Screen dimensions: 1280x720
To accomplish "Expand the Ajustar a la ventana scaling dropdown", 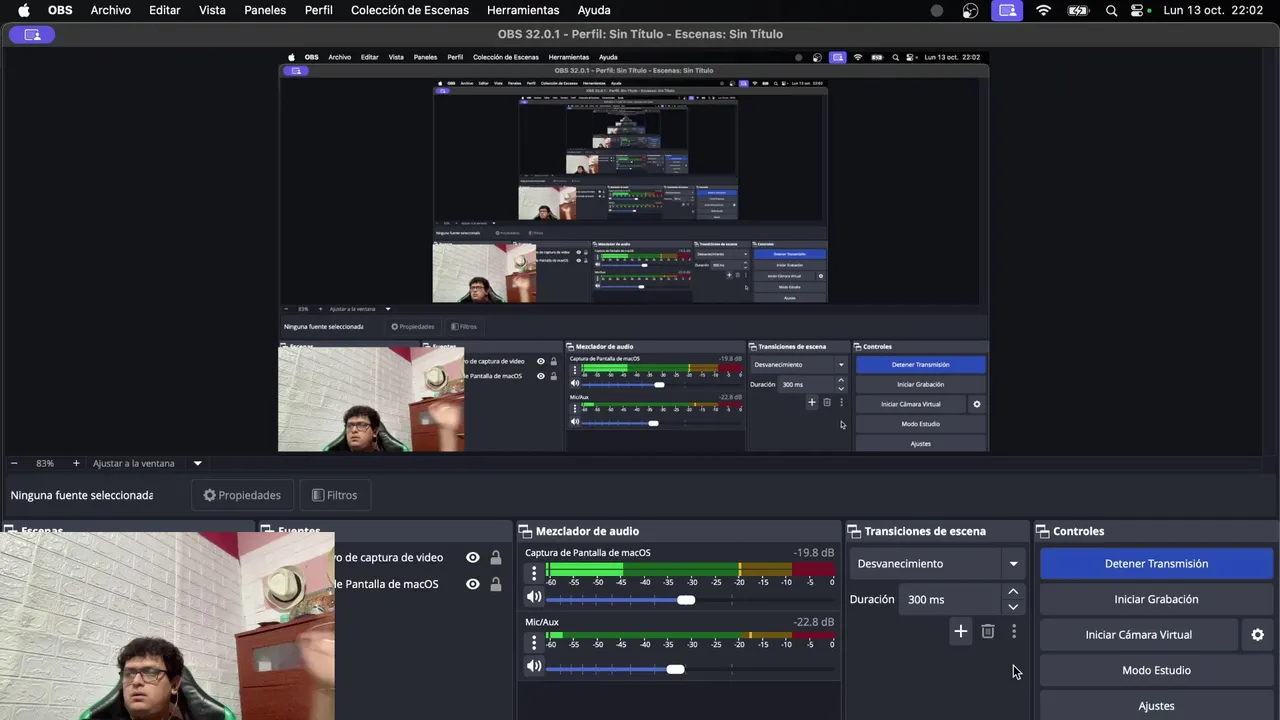I will (197, 463).
